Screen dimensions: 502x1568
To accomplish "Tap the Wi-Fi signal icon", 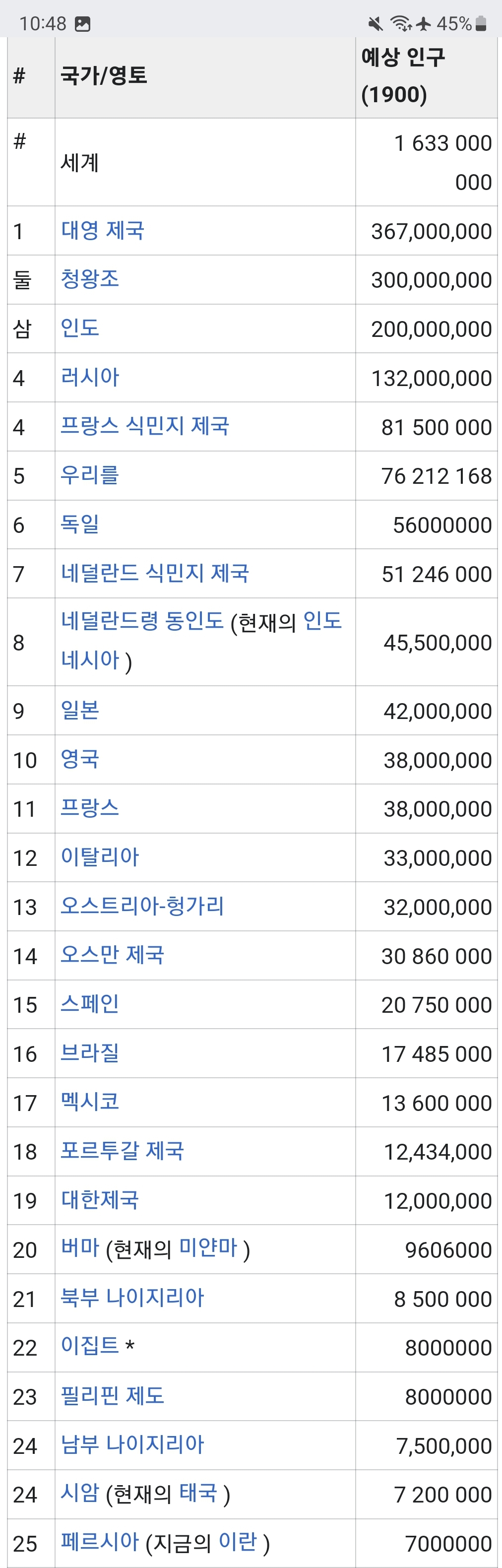I will [x=401, y=24].
